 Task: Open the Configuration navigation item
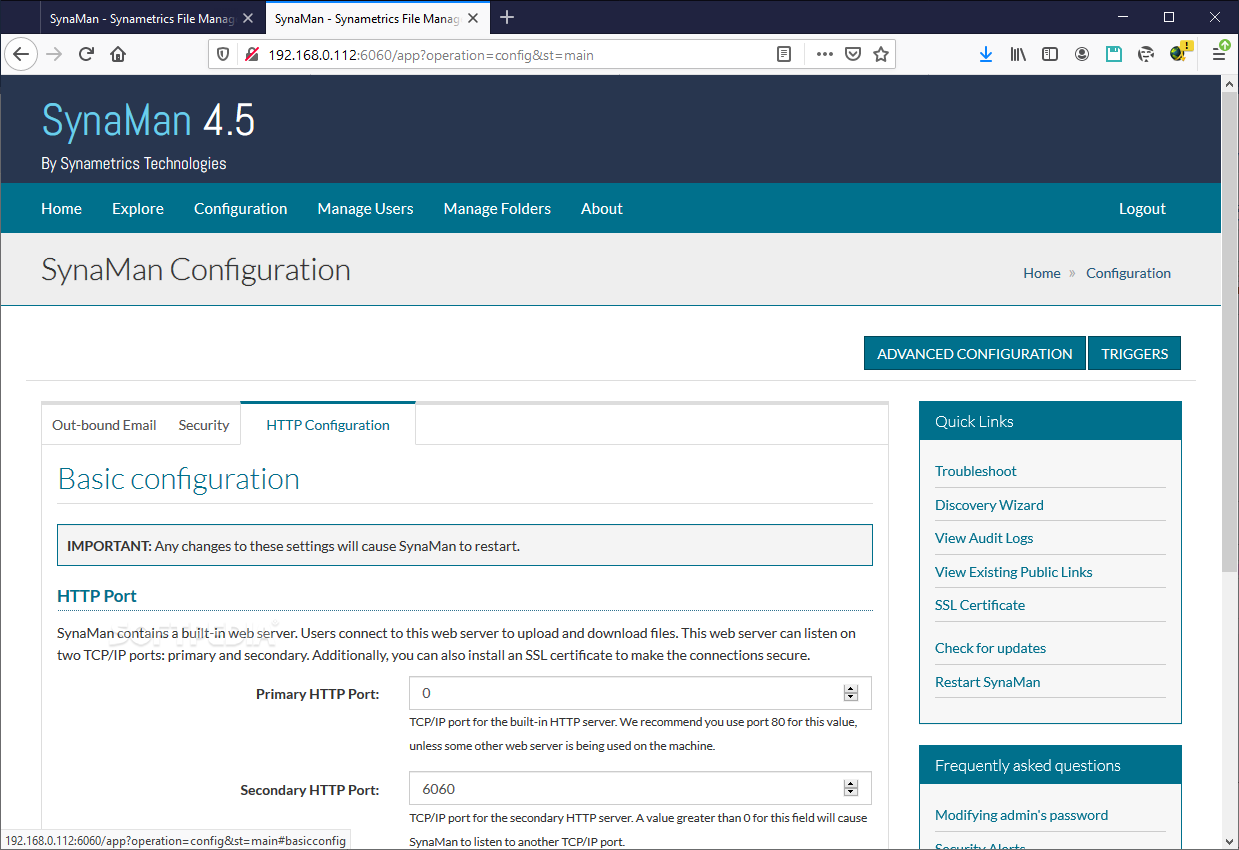[x=240, y=208]
